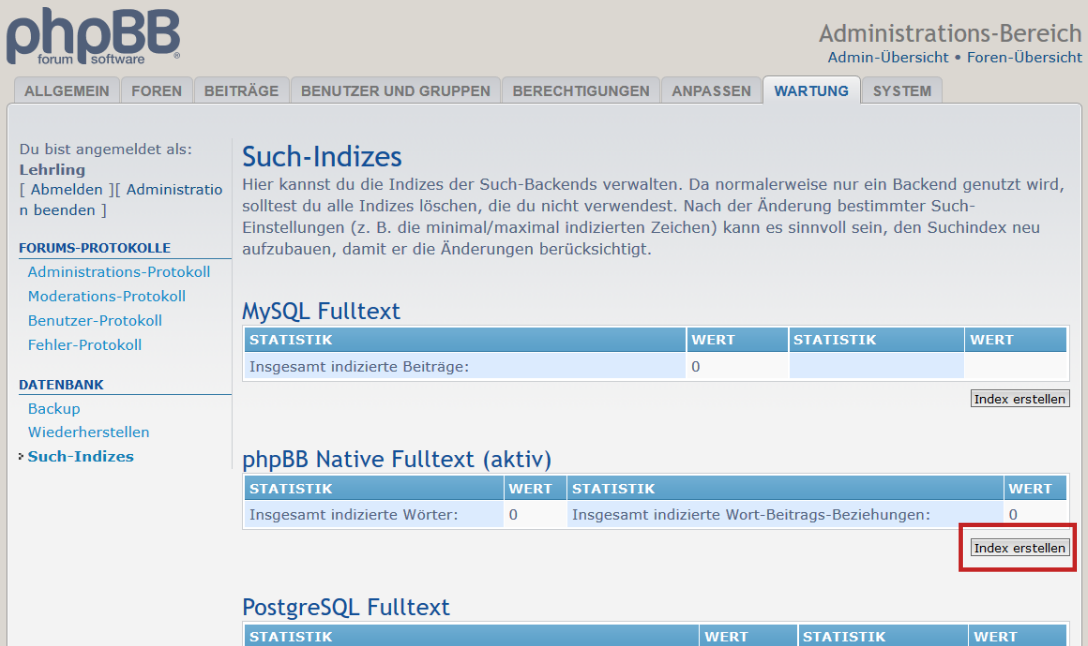Screen dimensions: 1088x646
Task: Click the value 0 beside indizierte Wörter
Action: 513,515
